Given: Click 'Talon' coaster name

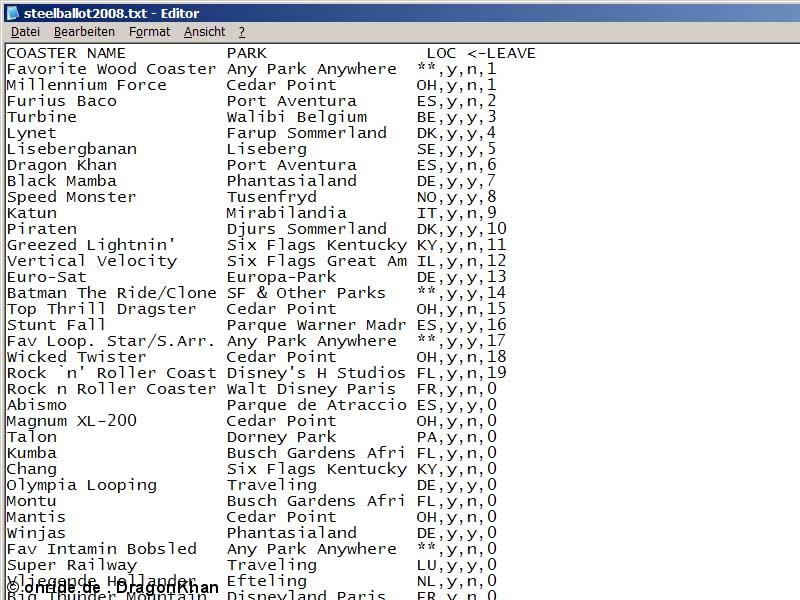Looking at the screenshot, I should [x=32, y=437].
